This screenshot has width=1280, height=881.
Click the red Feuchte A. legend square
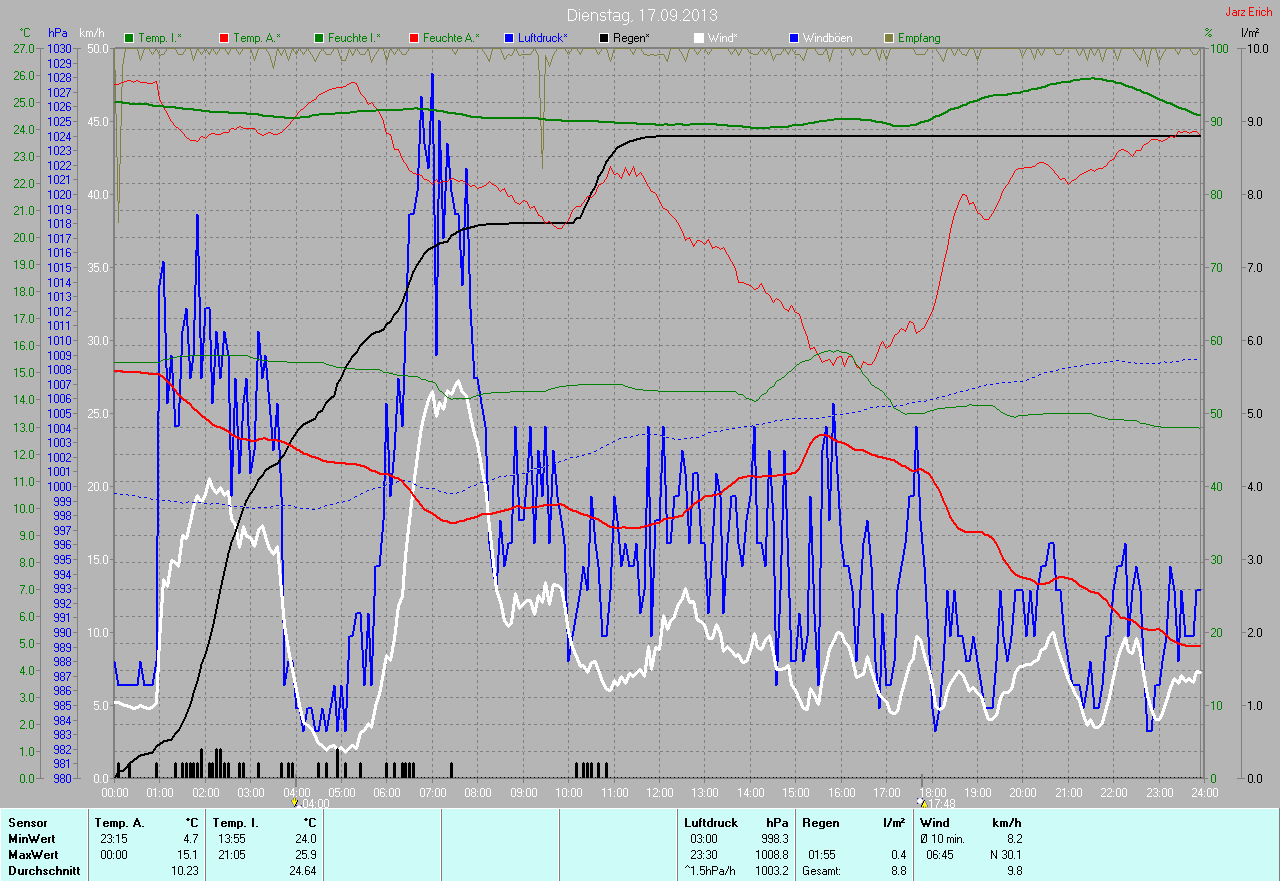413,38
